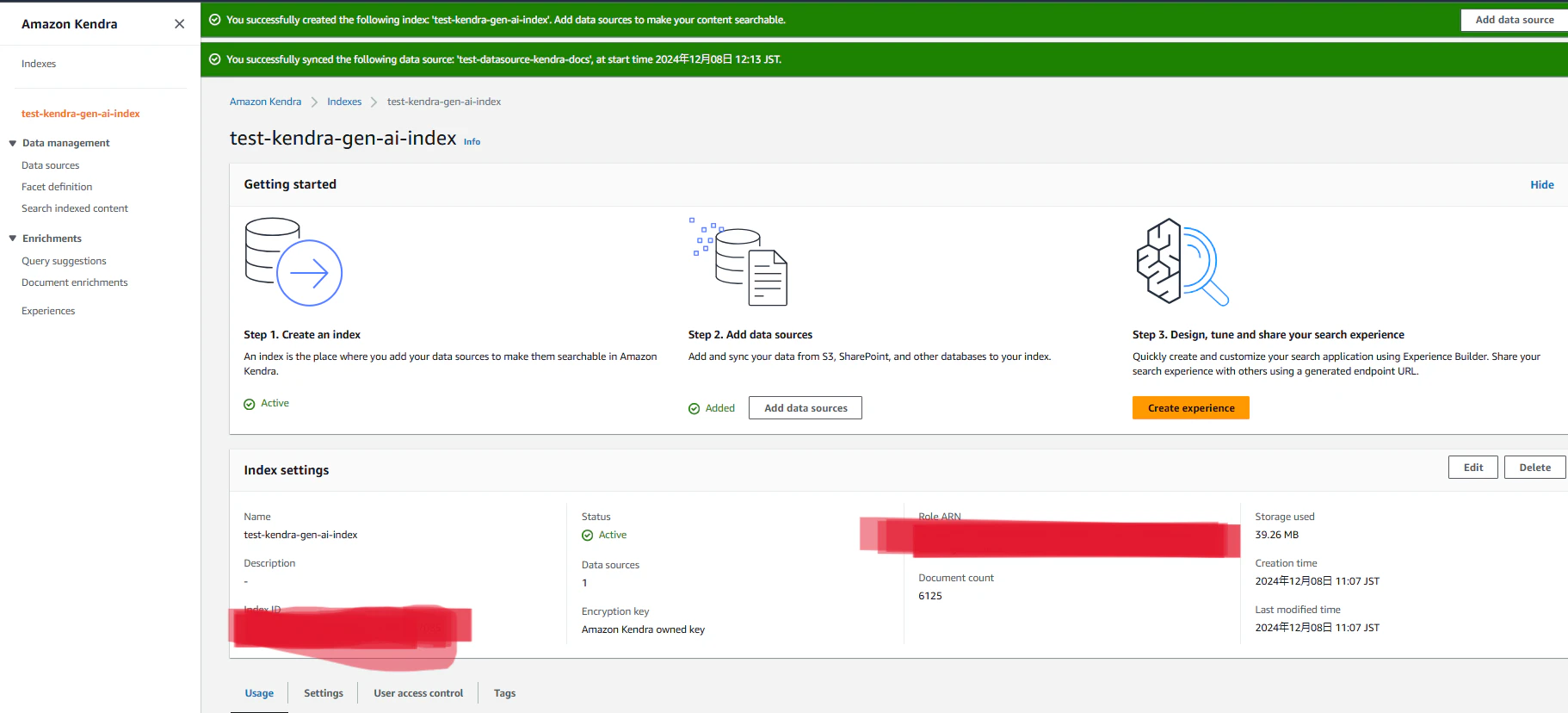1568x713 pixels.
Task: Click the Active check icon under Step 1
Action: pyautogui.click(x=250, y=404)
